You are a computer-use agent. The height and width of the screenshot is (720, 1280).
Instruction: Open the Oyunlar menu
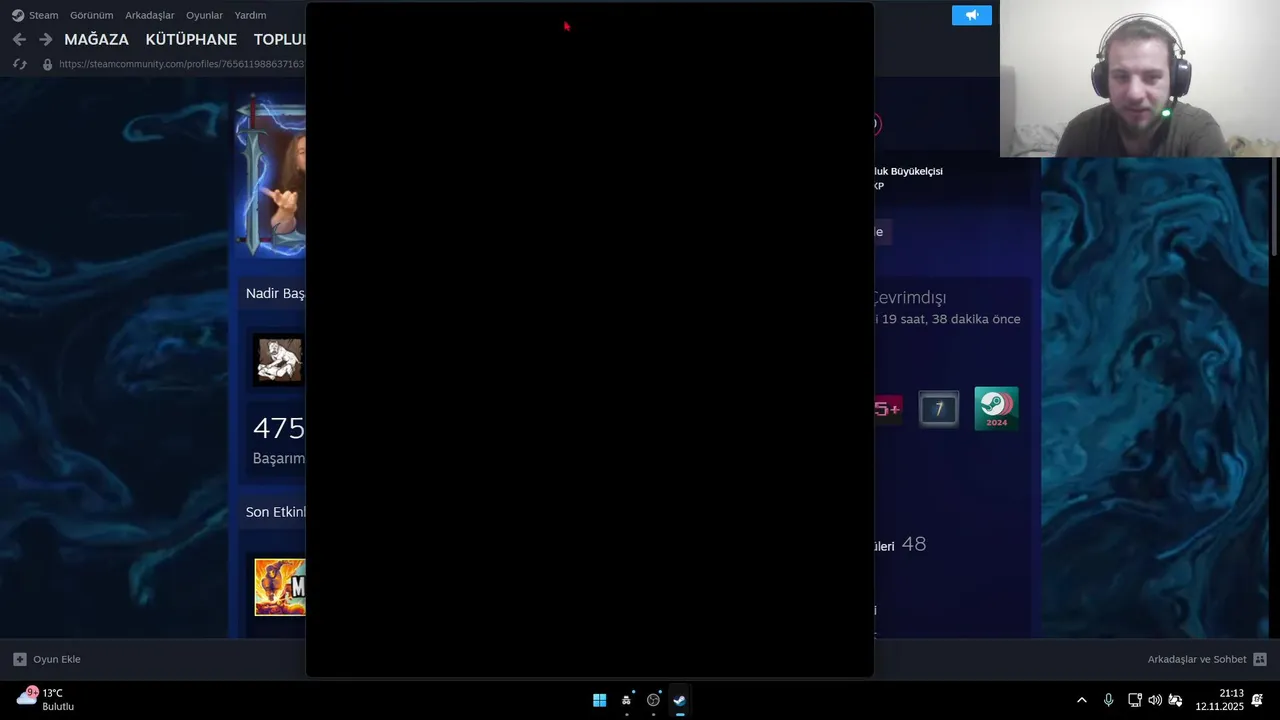click(204, 15)
